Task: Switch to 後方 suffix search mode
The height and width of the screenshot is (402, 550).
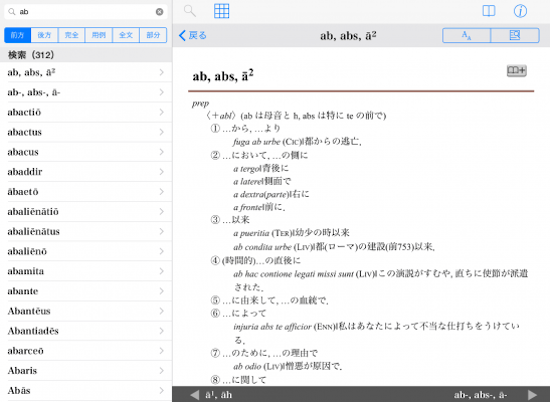Action: coord(45,35)
